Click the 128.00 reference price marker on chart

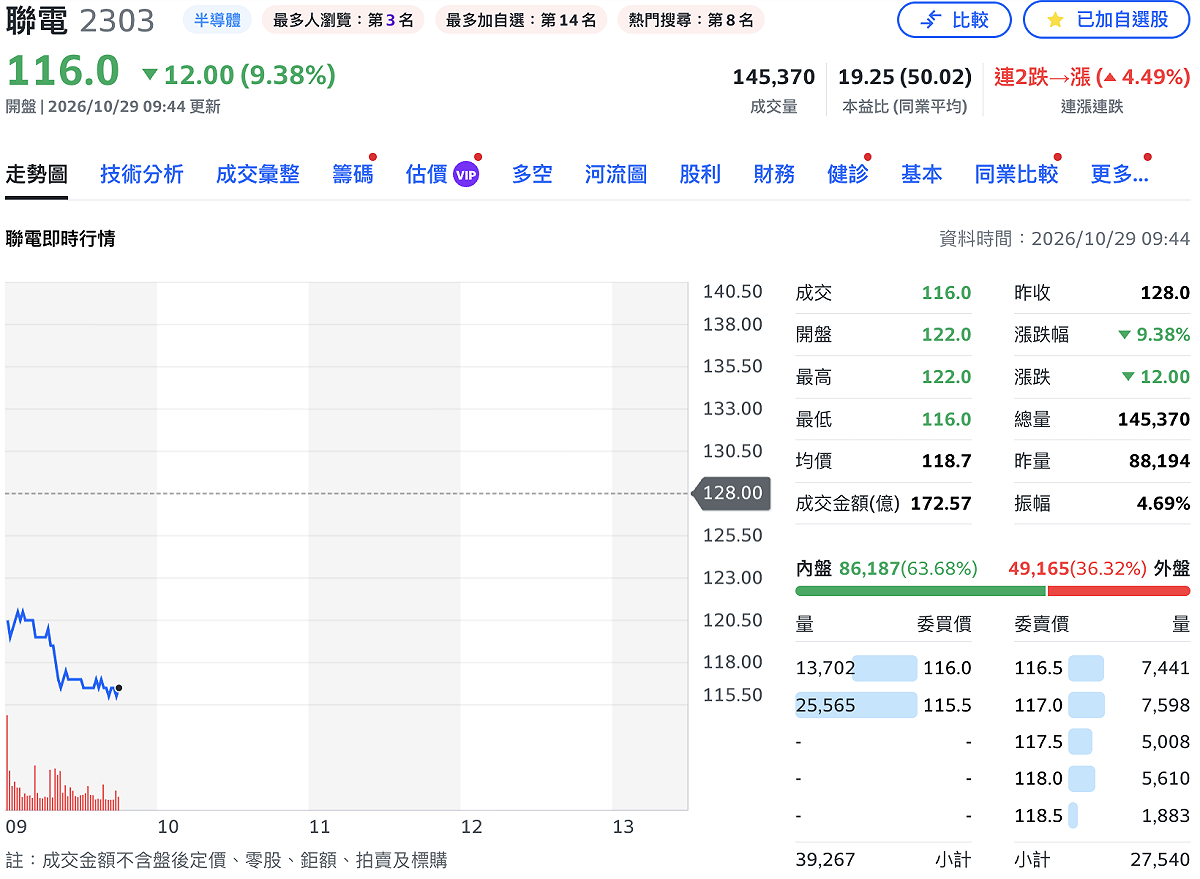pos(732,493)
